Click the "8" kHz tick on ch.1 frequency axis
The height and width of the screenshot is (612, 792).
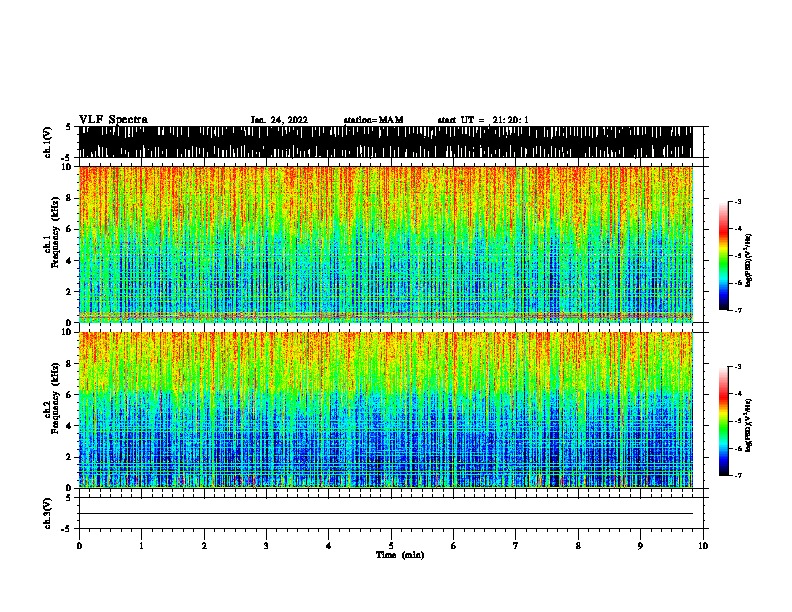[70, 198]
